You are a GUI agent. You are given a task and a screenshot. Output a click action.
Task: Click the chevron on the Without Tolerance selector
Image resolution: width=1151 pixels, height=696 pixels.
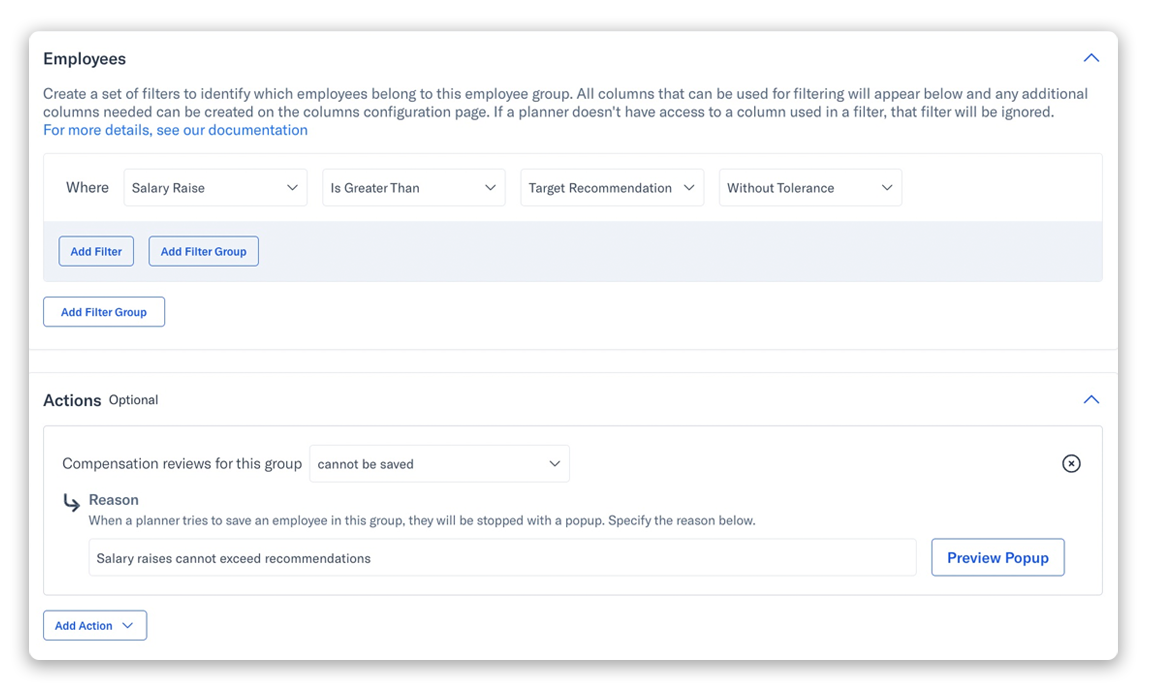[x=887, y=187]
